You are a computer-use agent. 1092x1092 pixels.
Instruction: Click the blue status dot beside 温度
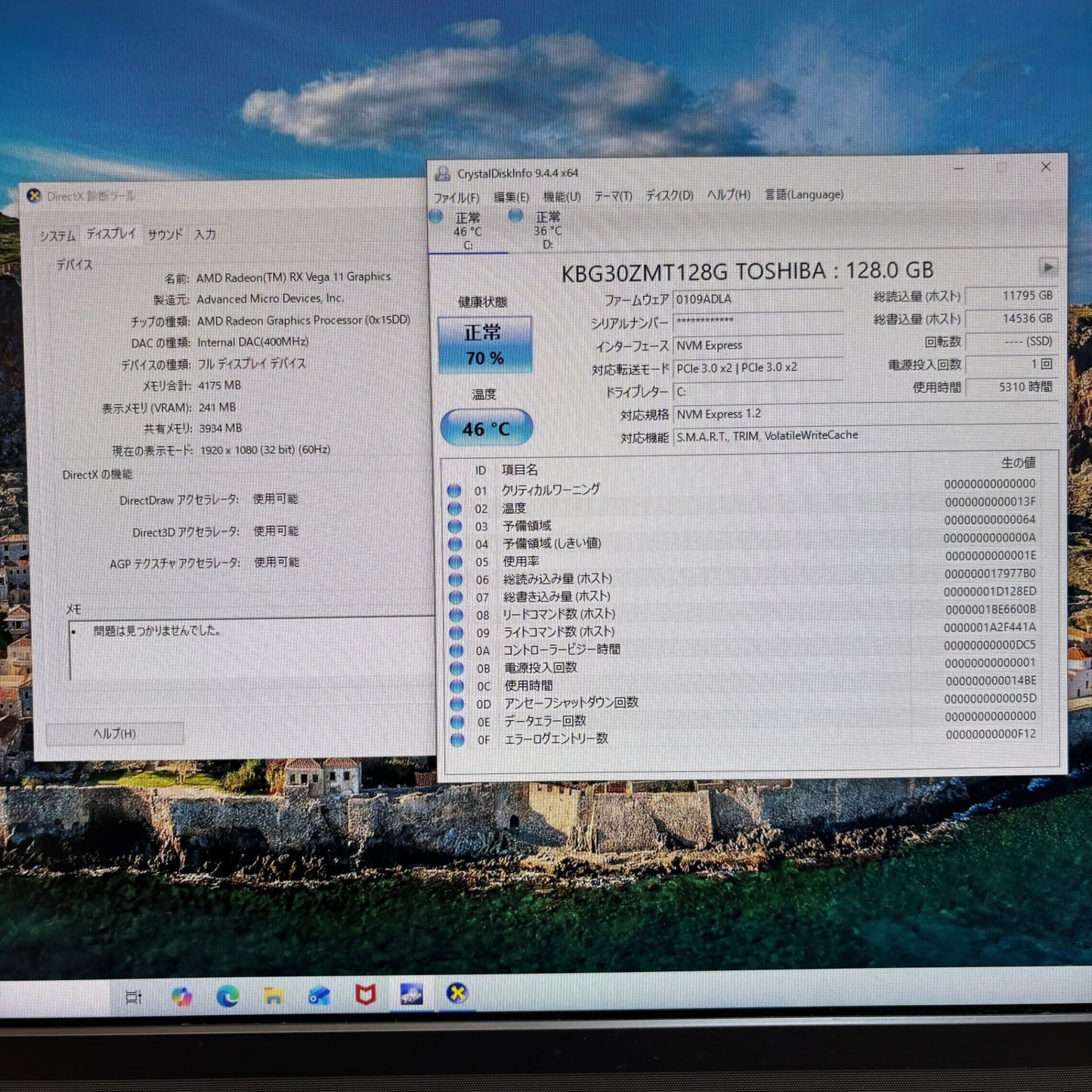pyautogui.click(x=455, y=507)
